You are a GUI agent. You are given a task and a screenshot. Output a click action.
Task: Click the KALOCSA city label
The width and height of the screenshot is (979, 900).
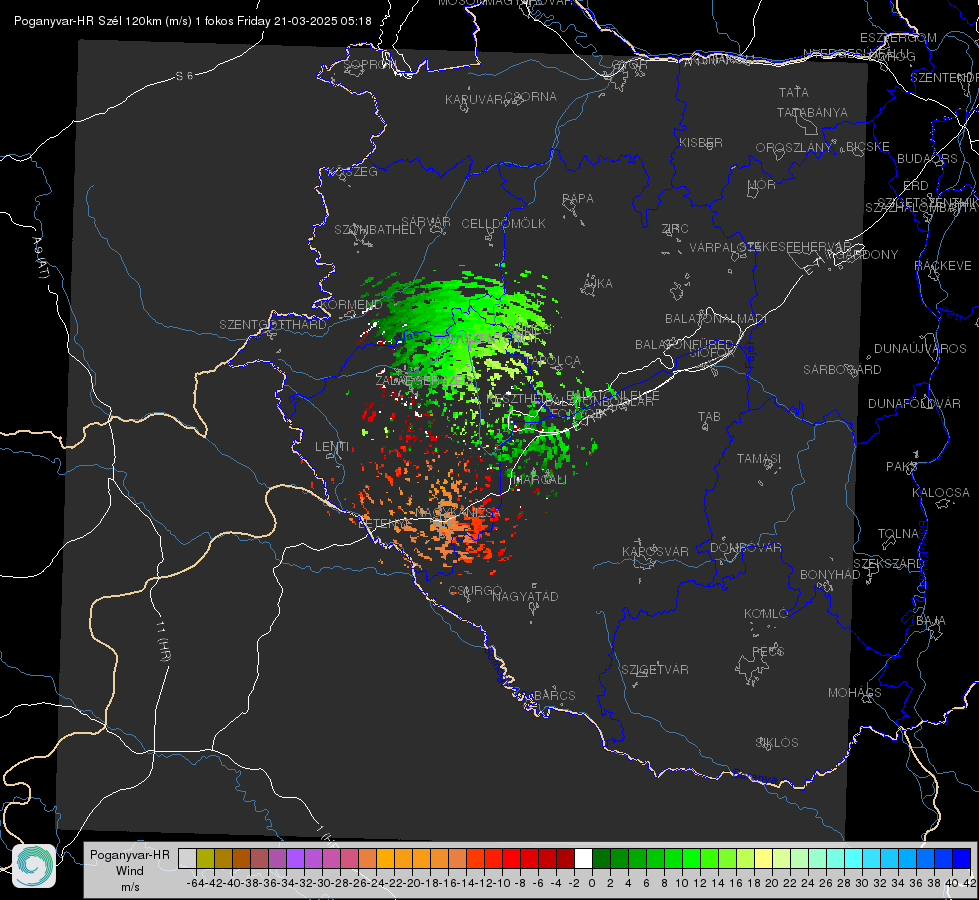tap(941, 493)
